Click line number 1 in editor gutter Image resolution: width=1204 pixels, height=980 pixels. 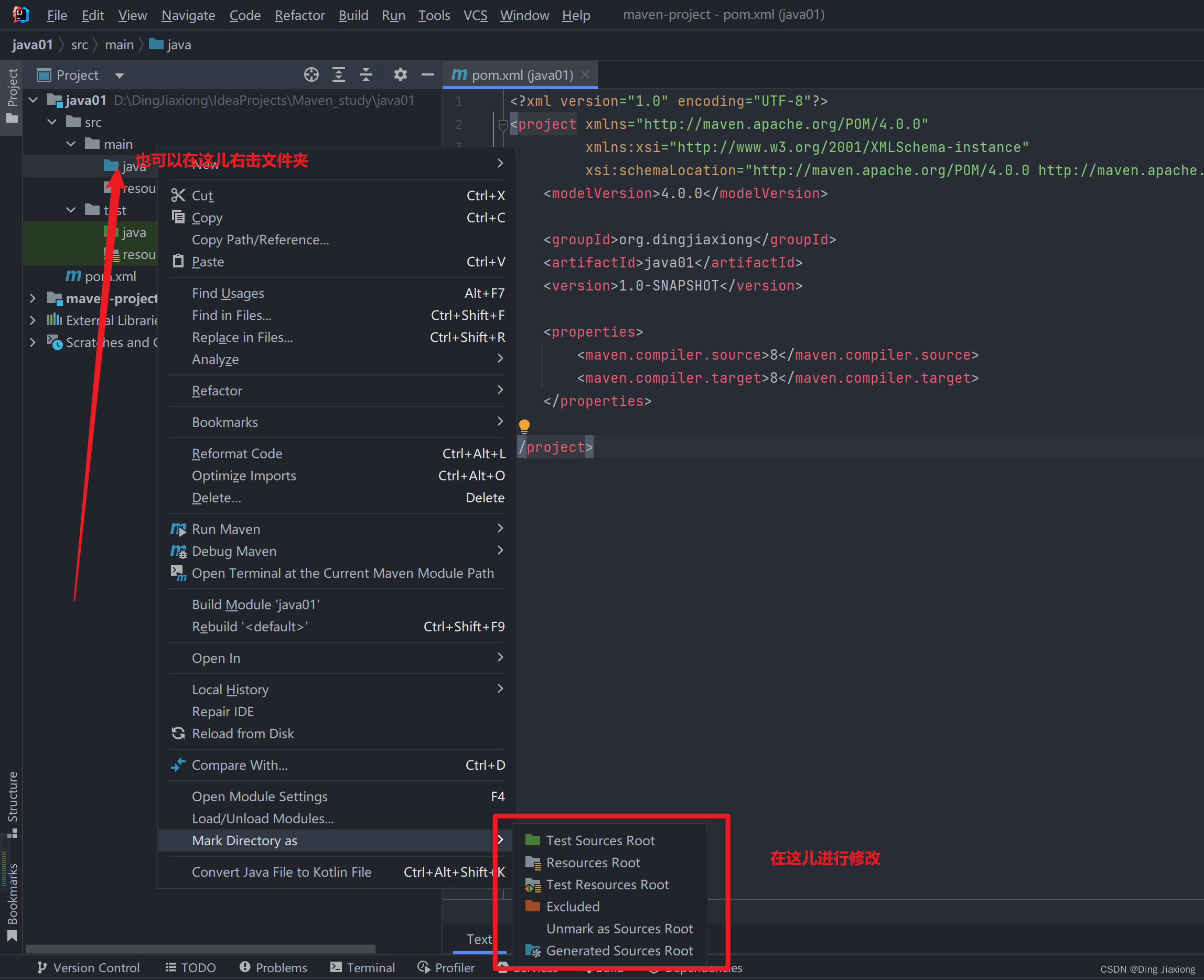click(x=458, y=102)
